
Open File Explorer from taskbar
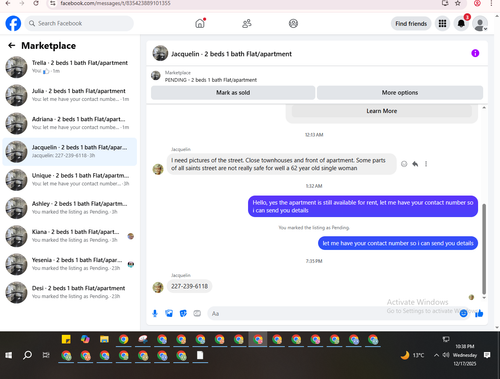click(x=104, y=339)
